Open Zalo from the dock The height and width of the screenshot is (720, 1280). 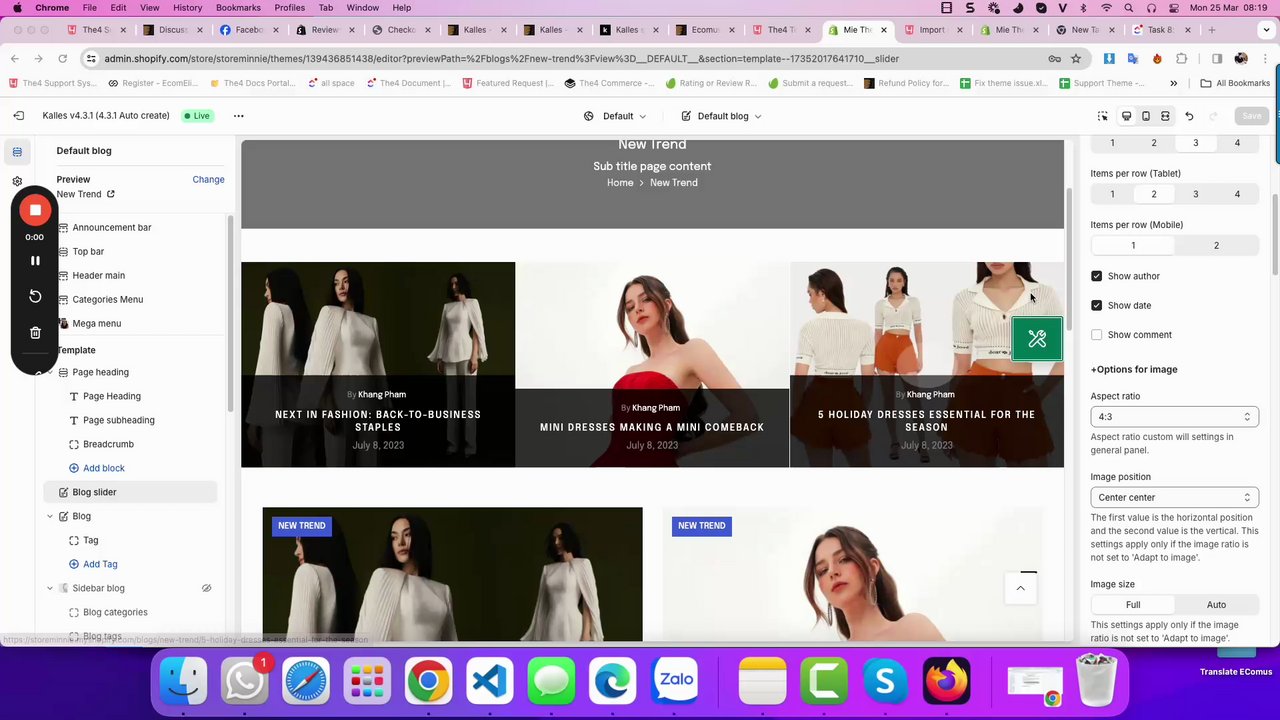click(676, 682)
